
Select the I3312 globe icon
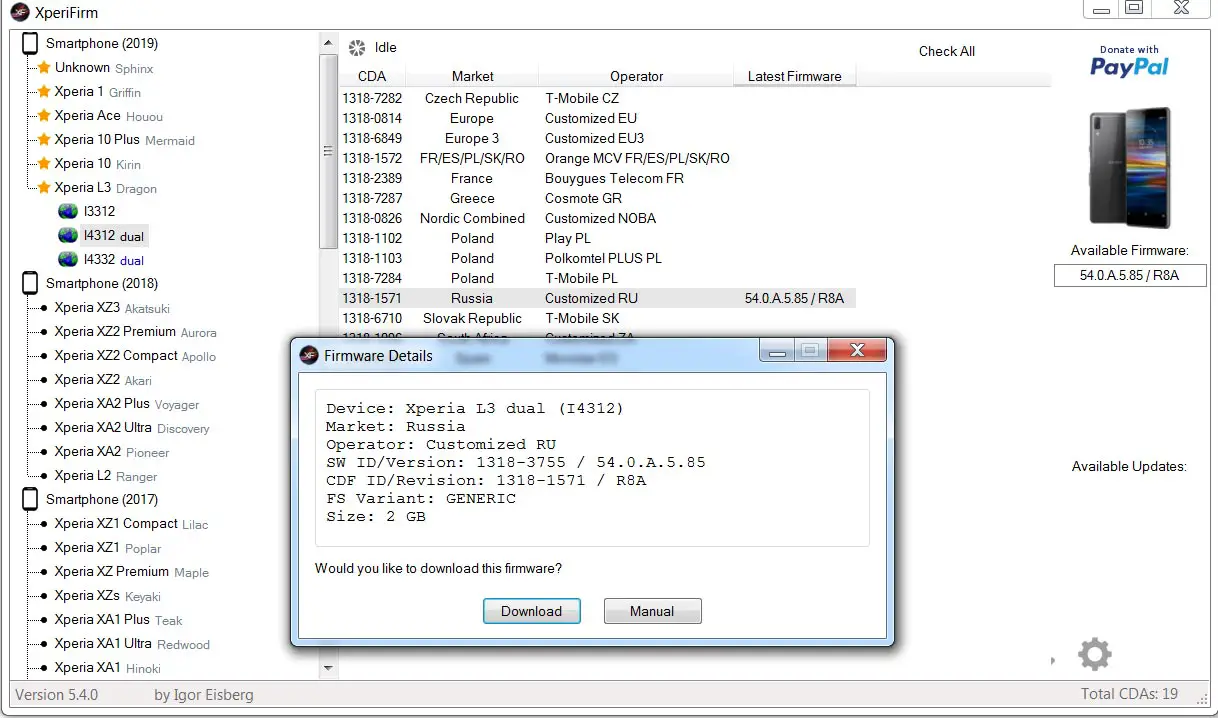tap(68, 211)
